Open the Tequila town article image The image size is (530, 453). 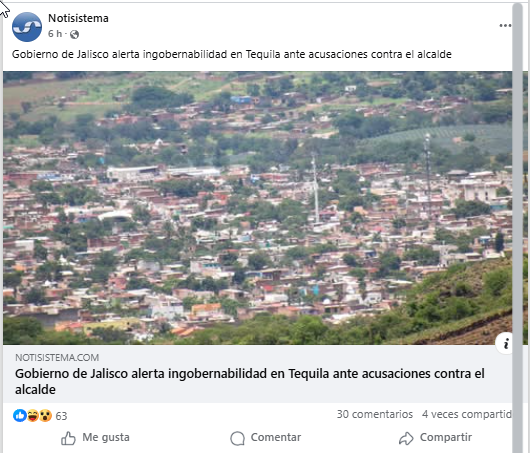[258, 208]
